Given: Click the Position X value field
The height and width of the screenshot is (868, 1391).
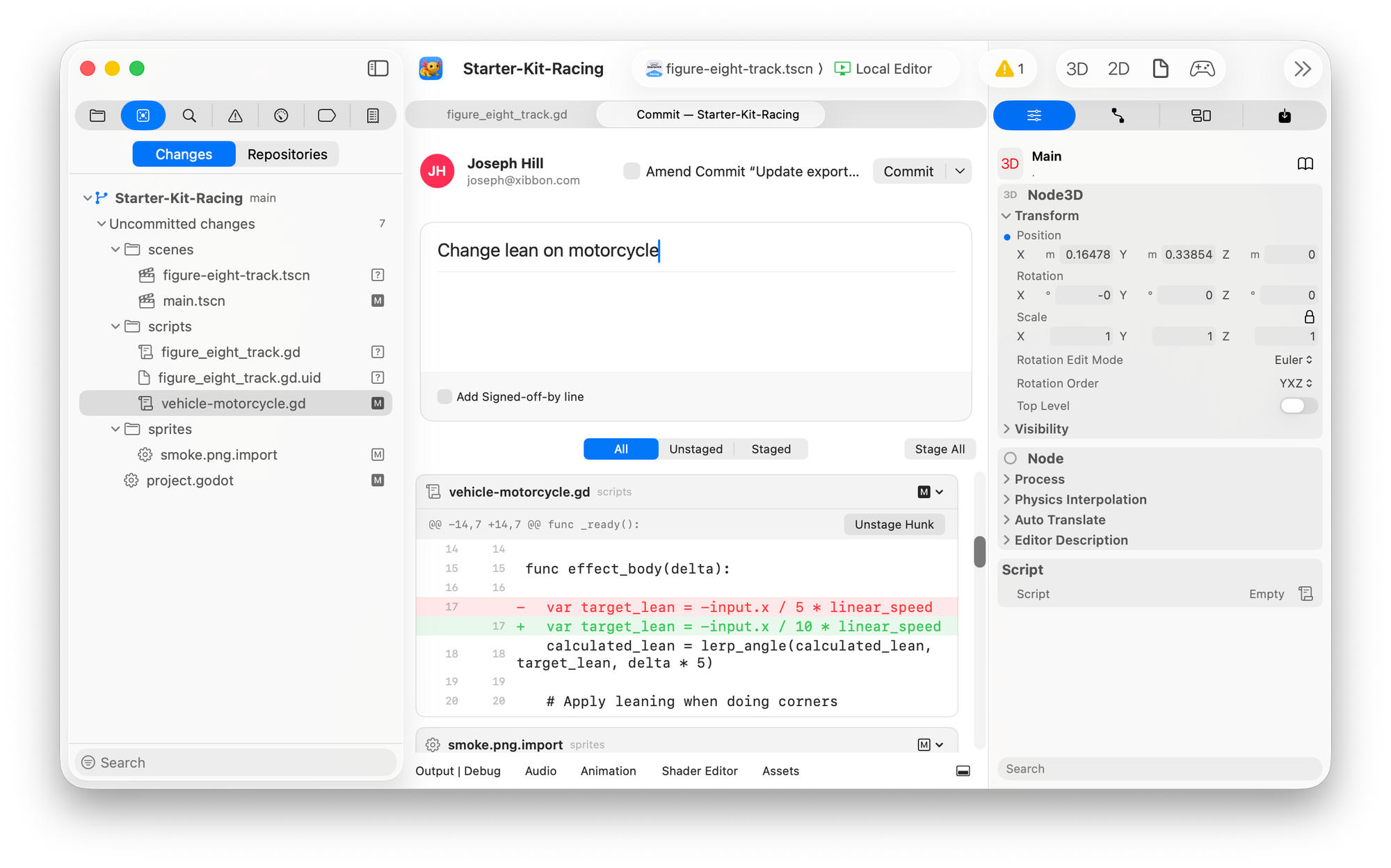Looking at the screenshot, I should click(x=1086, y=255).
